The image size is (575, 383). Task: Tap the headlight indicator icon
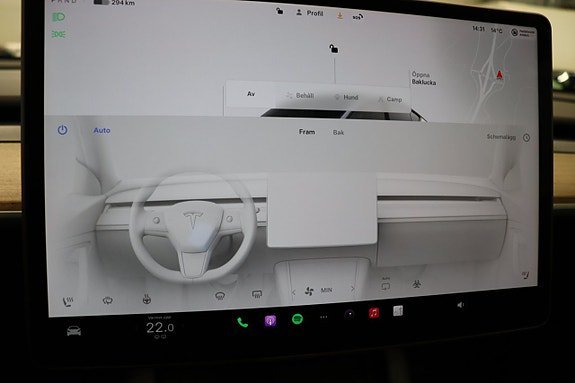(x=58, y=17)
